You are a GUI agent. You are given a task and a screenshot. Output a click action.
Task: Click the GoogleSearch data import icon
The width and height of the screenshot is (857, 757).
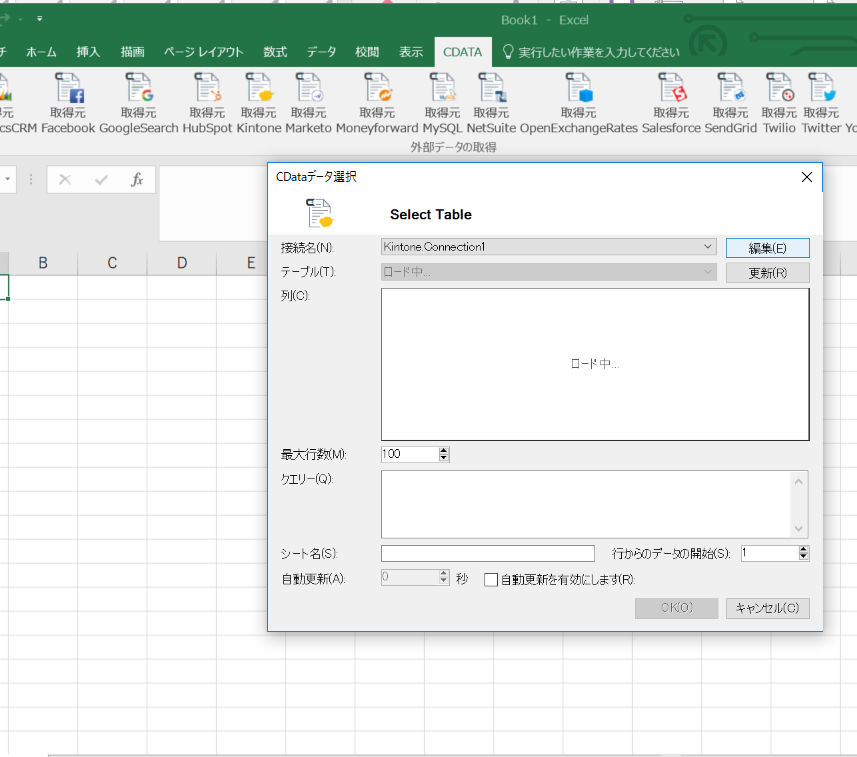[138, 95]
